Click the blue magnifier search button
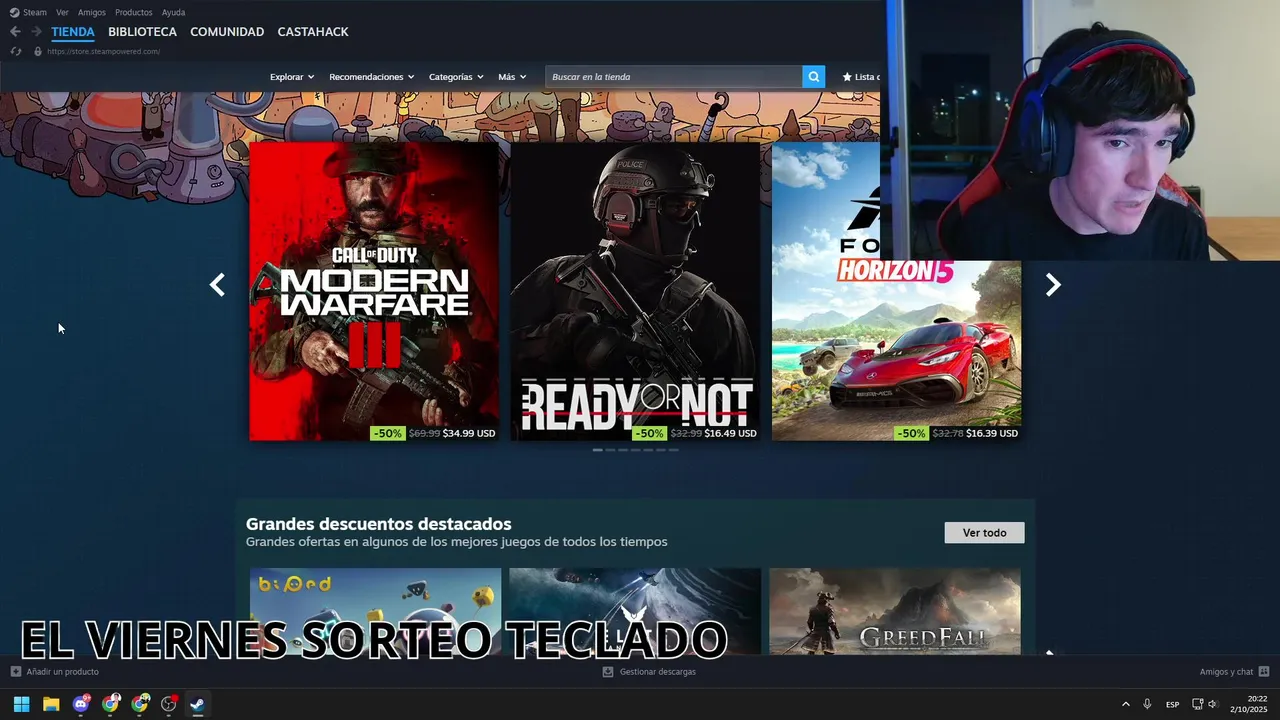This screenshot has width=1280, height=720. [x=814, y=77]
